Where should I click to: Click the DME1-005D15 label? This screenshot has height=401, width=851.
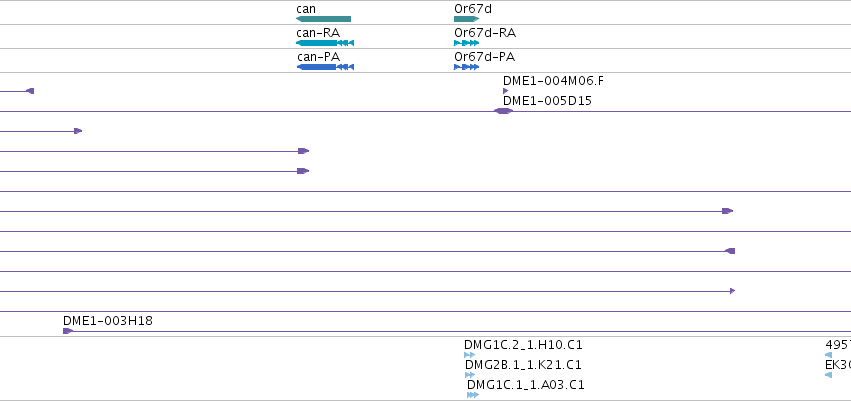[x=547, y=101]
